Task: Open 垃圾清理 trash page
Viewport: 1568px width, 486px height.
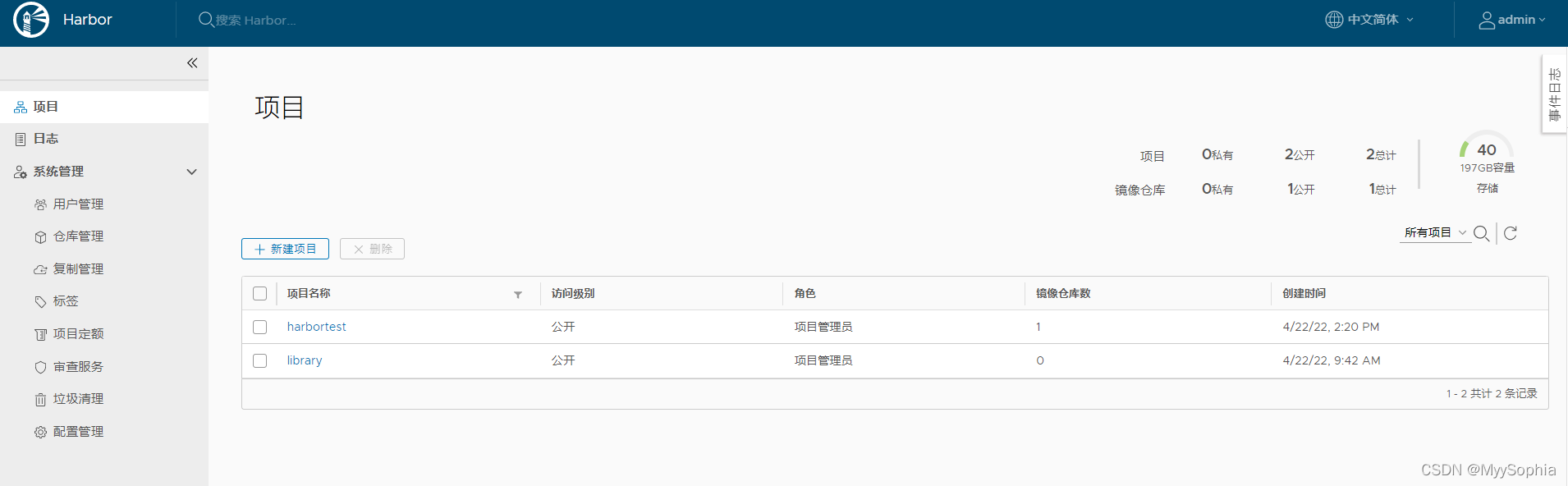Action: 78,399
